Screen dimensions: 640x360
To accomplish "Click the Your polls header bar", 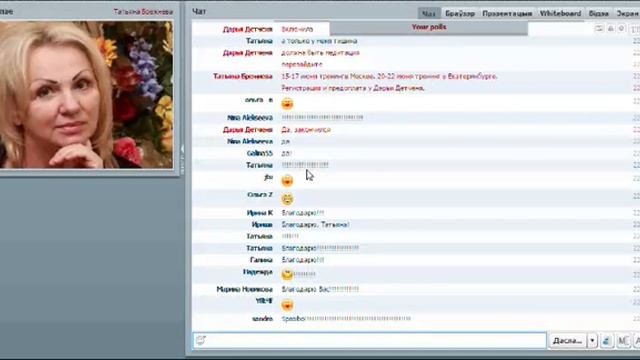I will [x=429, y=27].
